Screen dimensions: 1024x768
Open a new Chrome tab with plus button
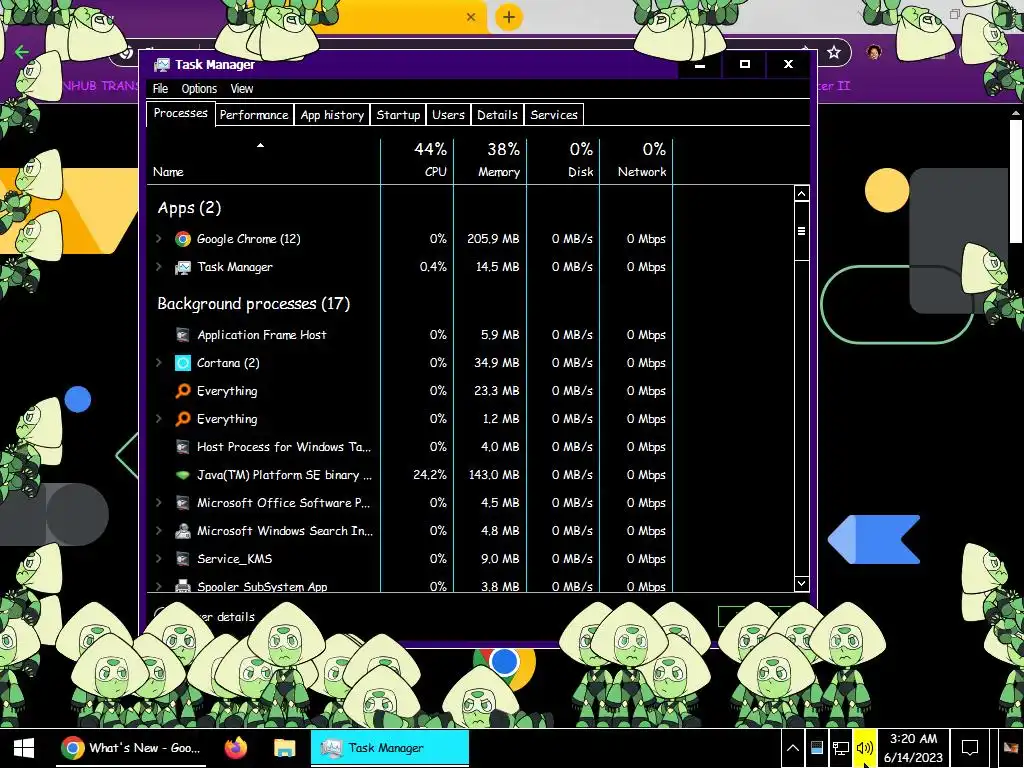(x=509, y=17)
